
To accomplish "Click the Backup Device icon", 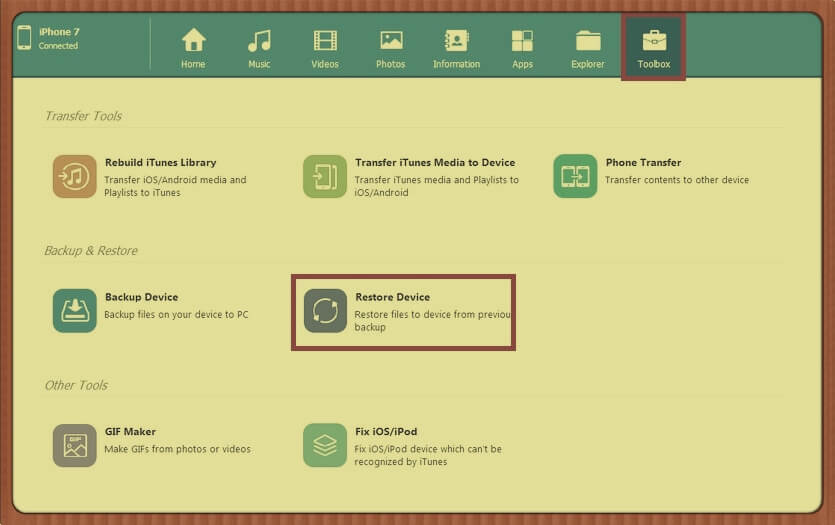I will [x=75, y=311].
